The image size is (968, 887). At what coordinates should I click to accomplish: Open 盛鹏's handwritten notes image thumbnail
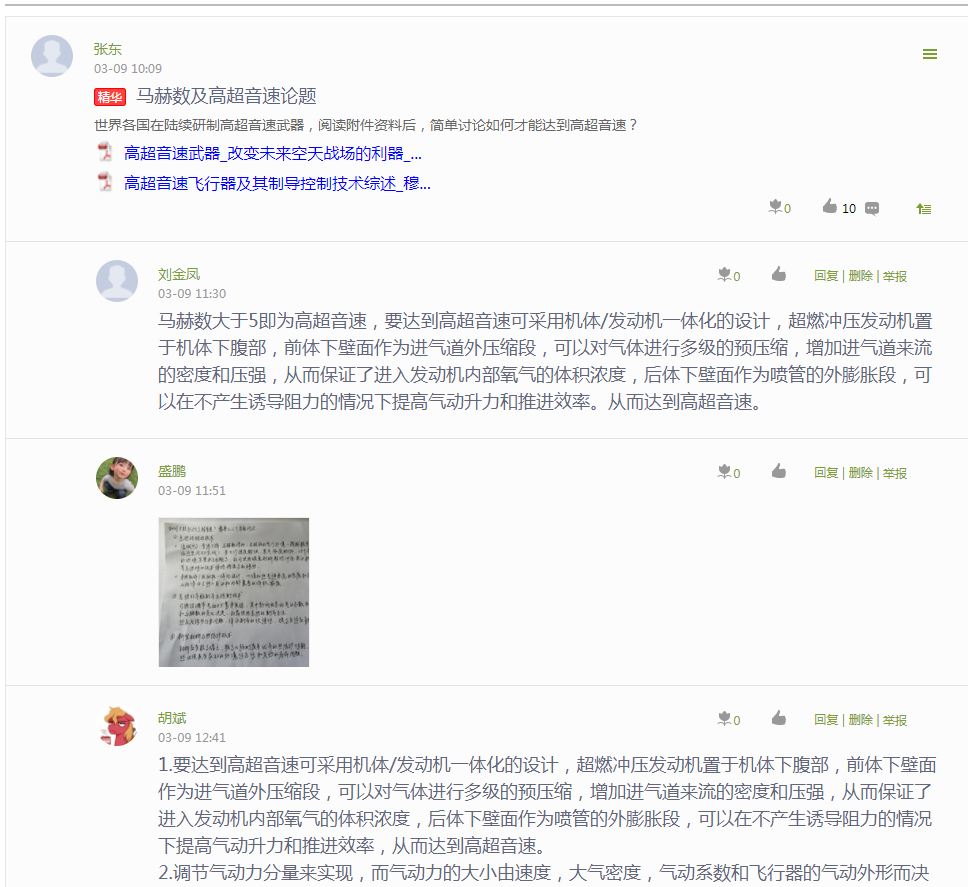point(234,592)
